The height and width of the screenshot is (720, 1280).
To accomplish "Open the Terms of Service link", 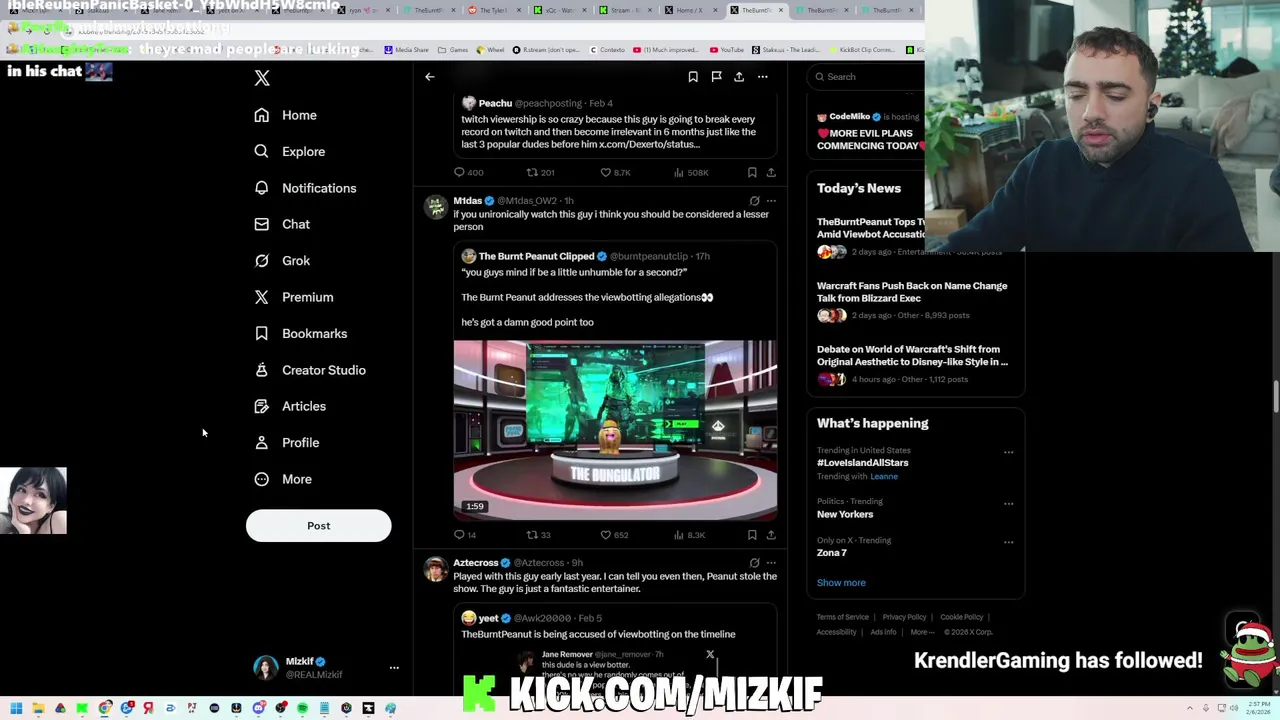I will click(x=842, y=617).
